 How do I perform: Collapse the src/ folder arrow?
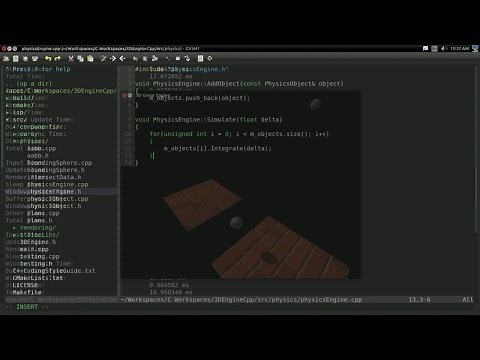[x=7, y=120]
